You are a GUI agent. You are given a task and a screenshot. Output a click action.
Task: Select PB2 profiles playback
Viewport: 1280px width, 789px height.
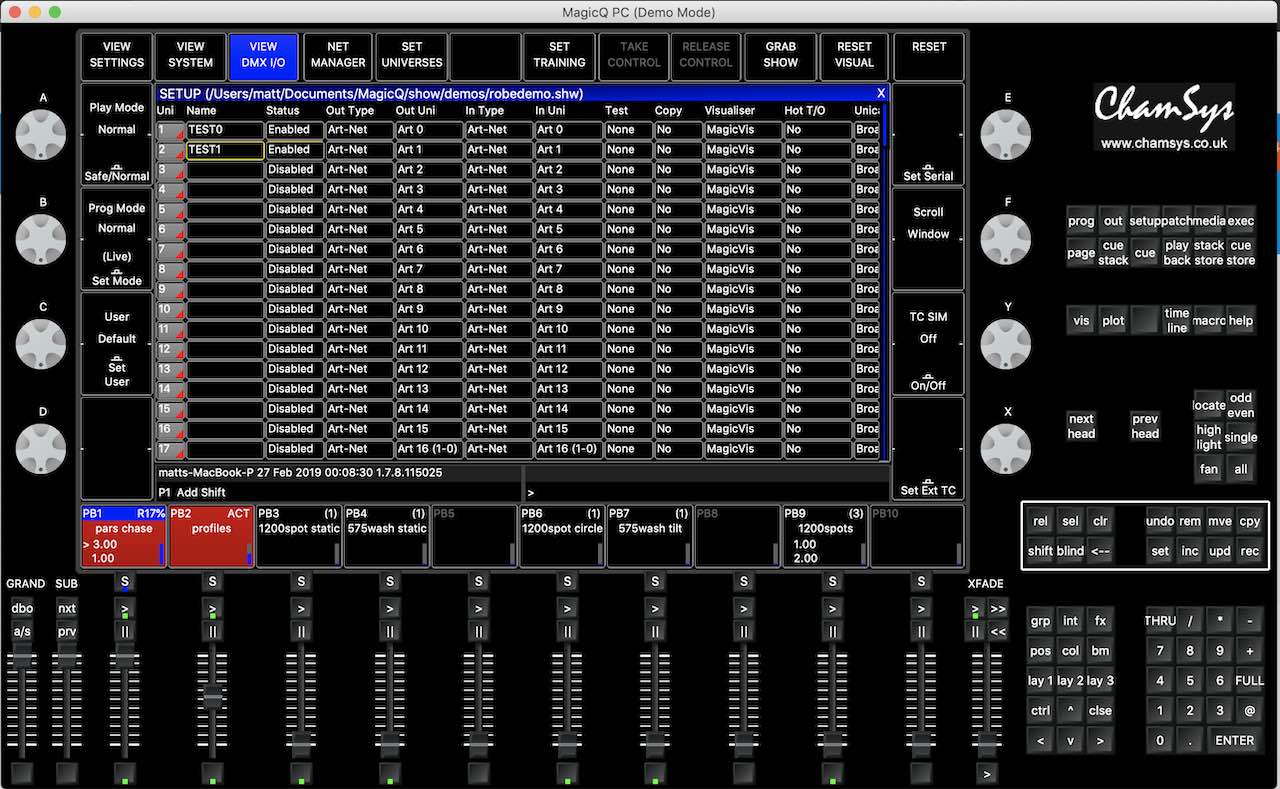(x=211, y=536)
